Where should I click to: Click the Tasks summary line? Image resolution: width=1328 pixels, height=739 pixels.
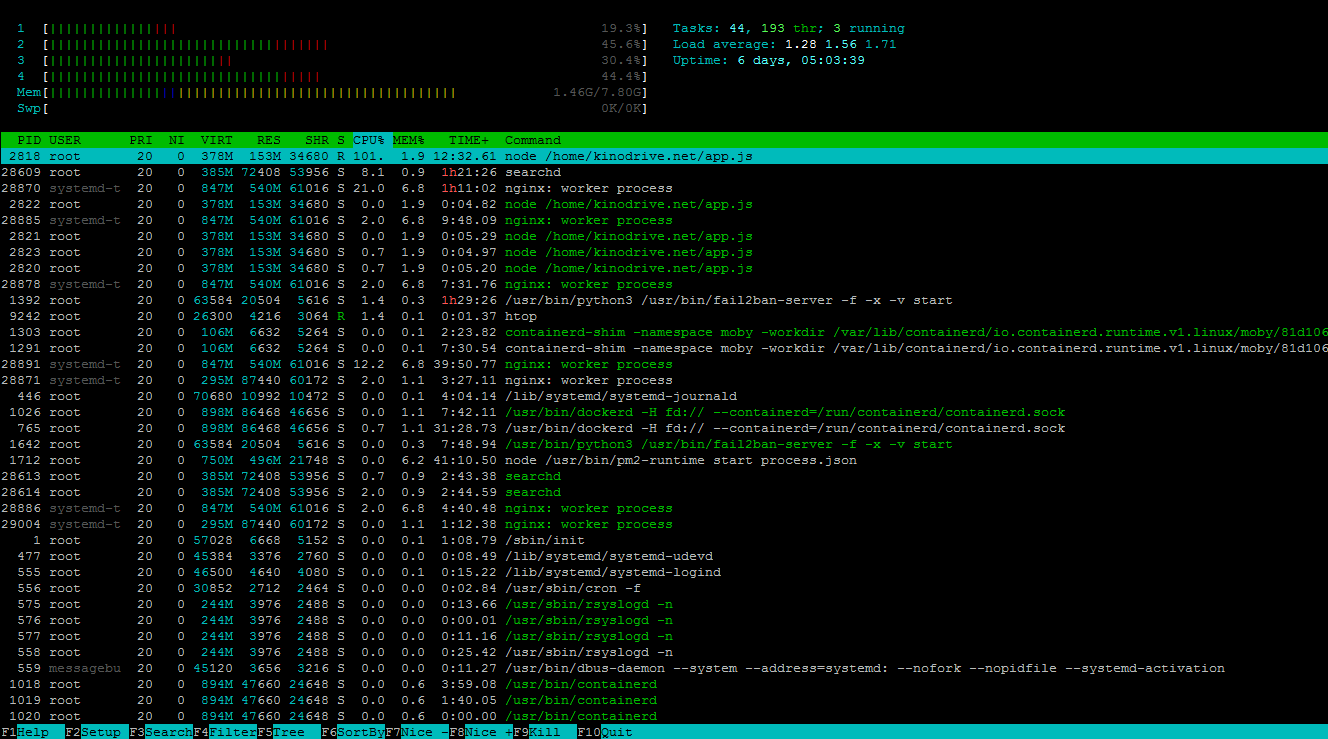[788, 28]
